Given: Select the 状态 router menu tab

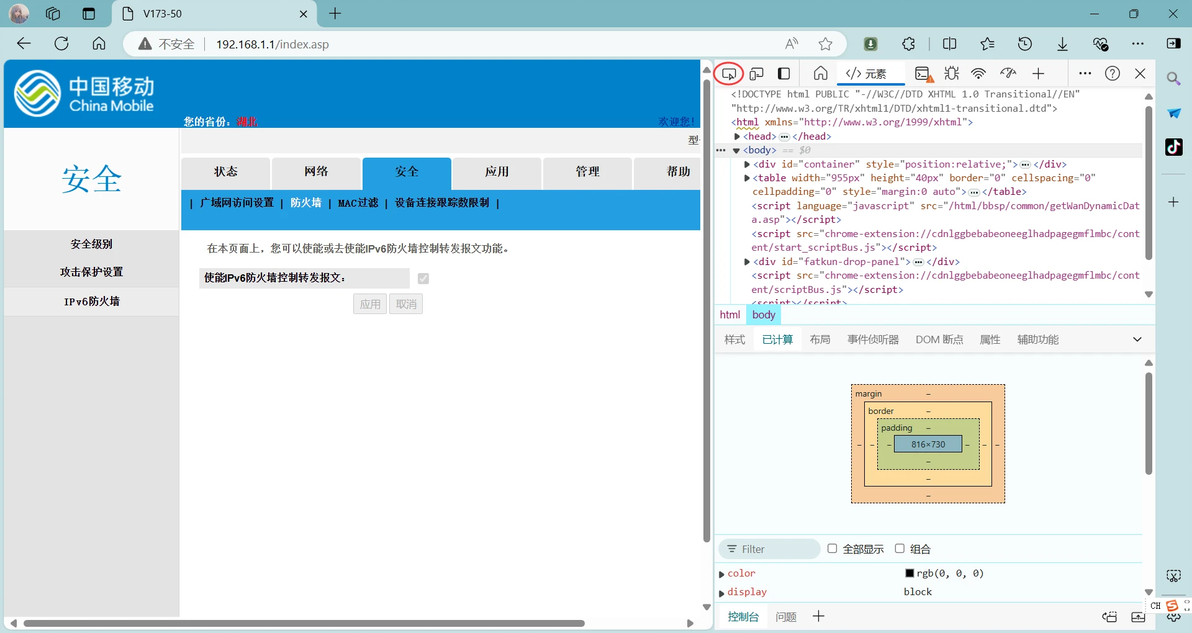Looking at the screenshot, I should coord(226,172).
